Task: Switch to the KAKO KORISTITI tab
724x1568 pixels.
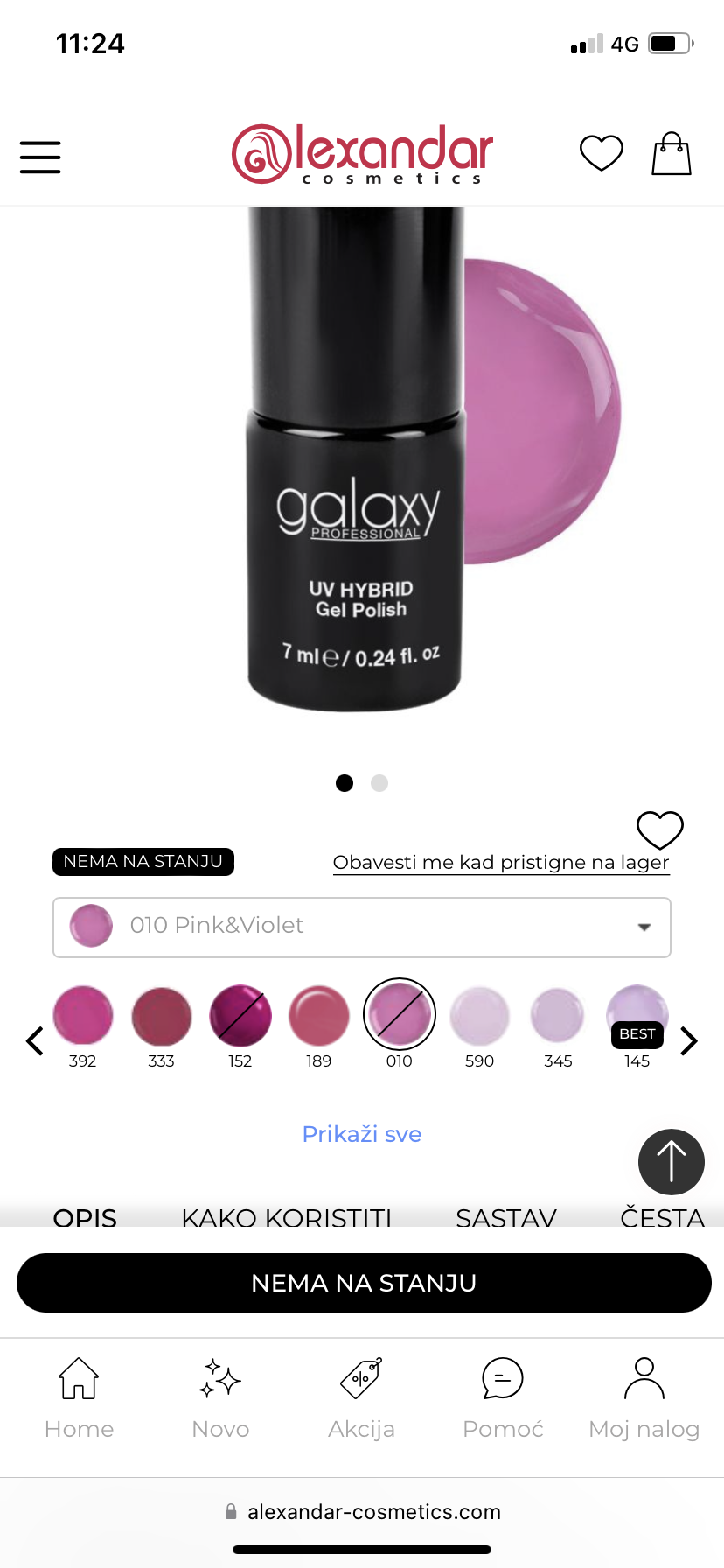Action: tap(287, 1216)
